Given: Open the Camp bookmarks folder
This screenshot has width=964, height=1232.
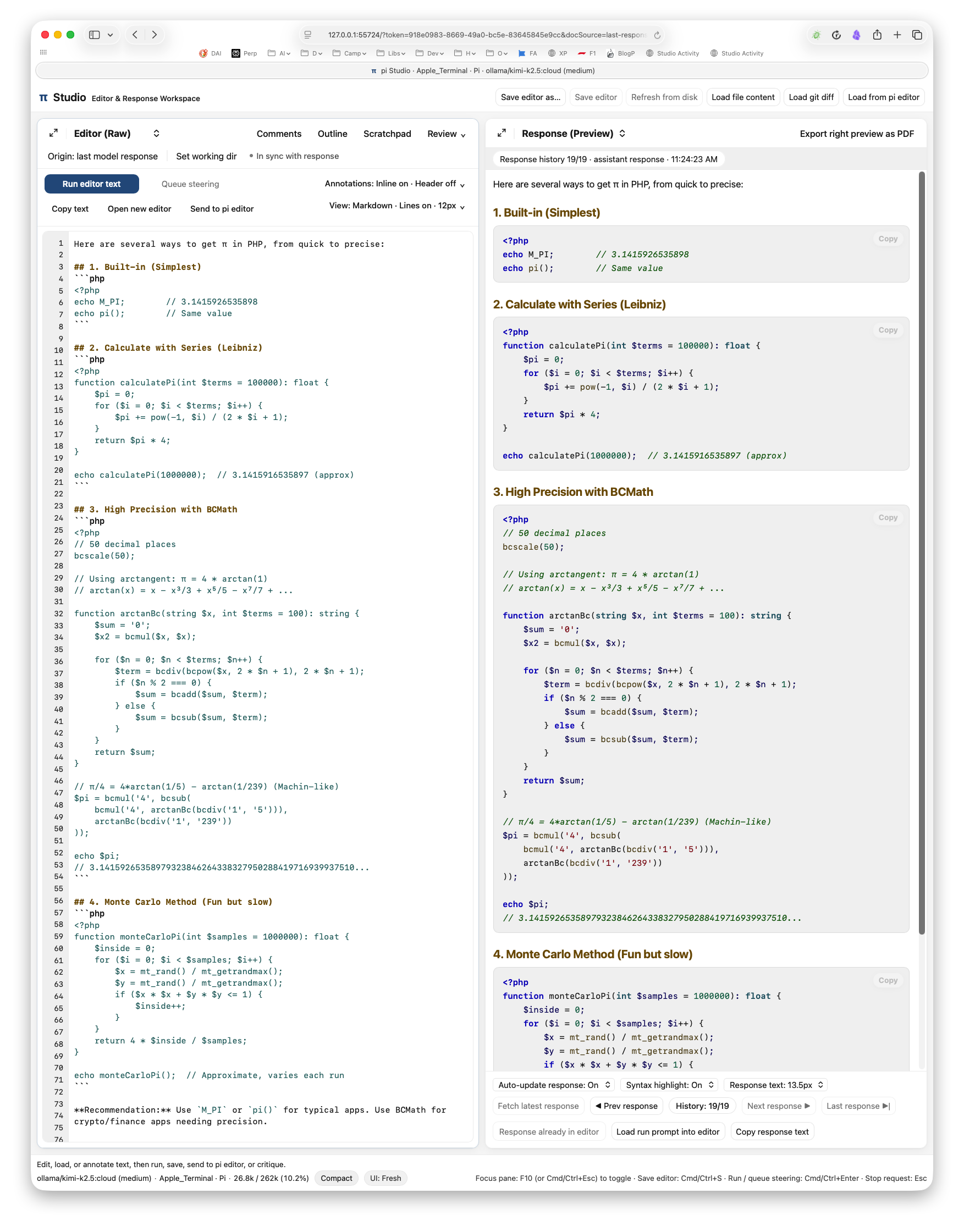Looking at the screenshot, I should pos(349,53).
